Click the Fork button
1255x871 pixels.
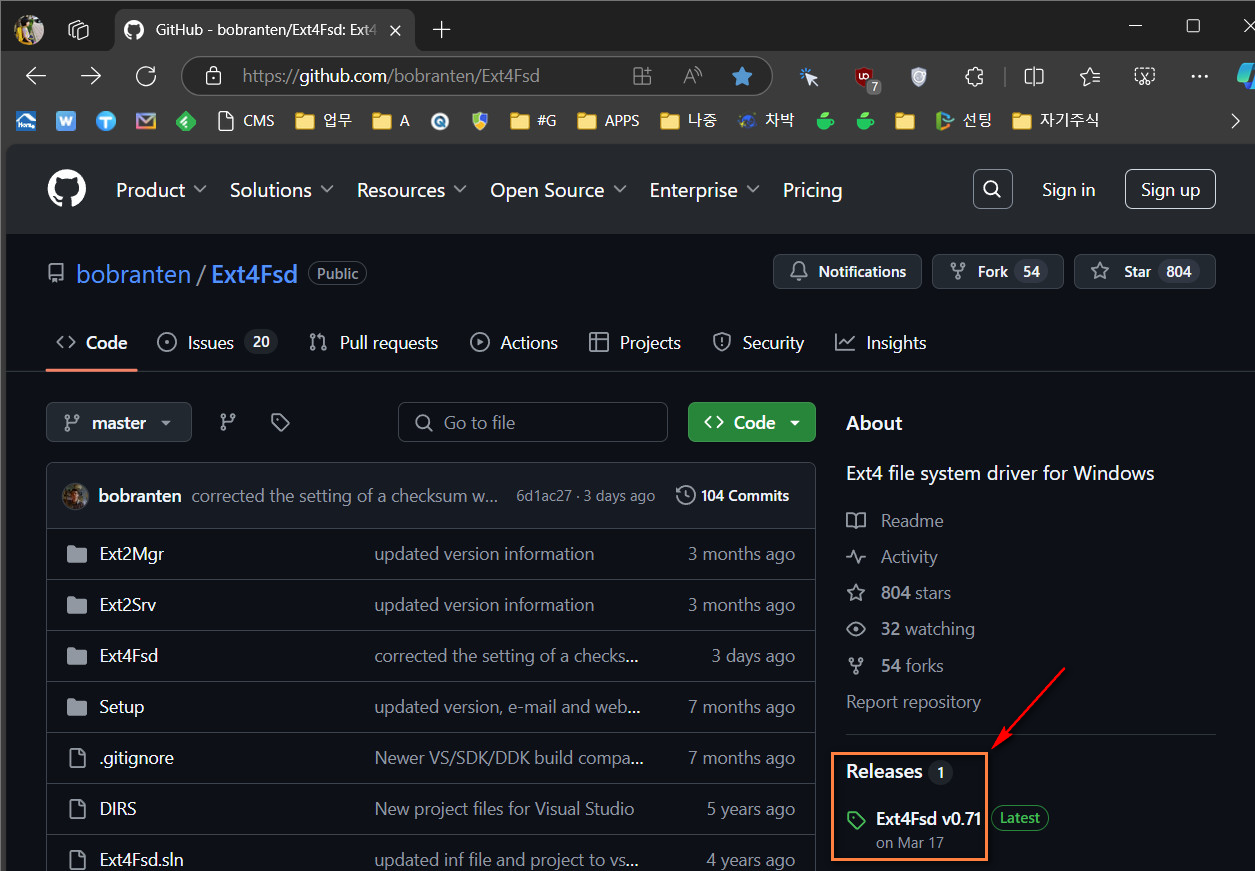coord(998,272)
